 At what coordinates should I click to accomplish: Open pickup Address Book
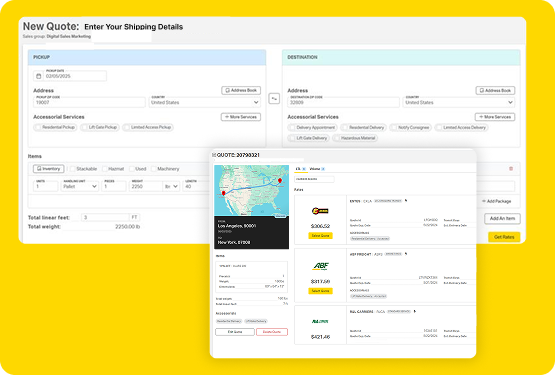click(241, 91)
